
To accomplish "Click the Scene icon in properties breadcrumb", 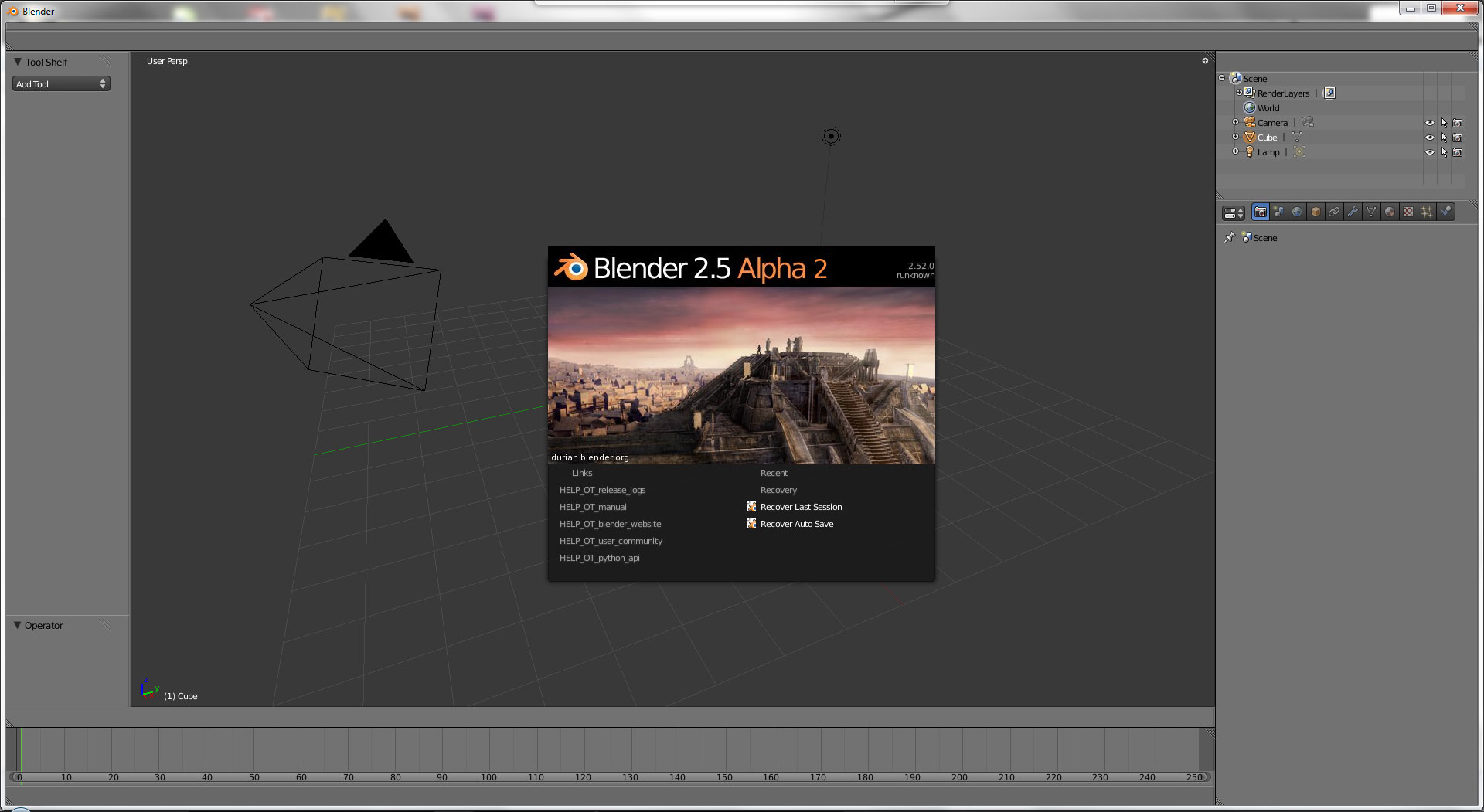I will [1247, 237].
